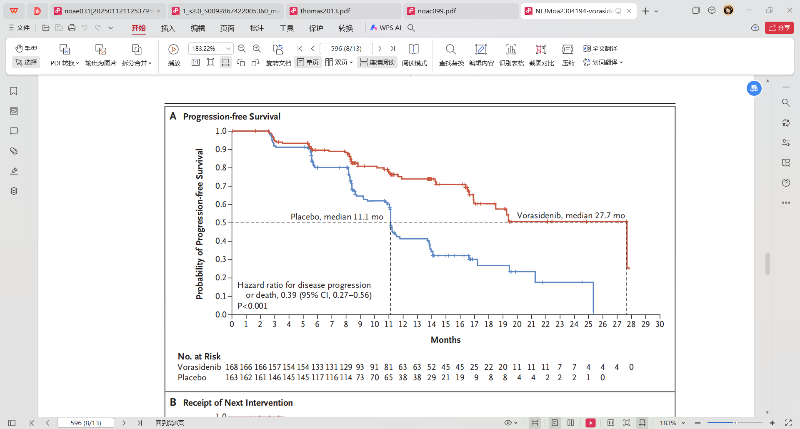Image resolution: width=800 pixels, height=429 pixels.
Task: Open the double page layout dropdown
Action: 339,62
